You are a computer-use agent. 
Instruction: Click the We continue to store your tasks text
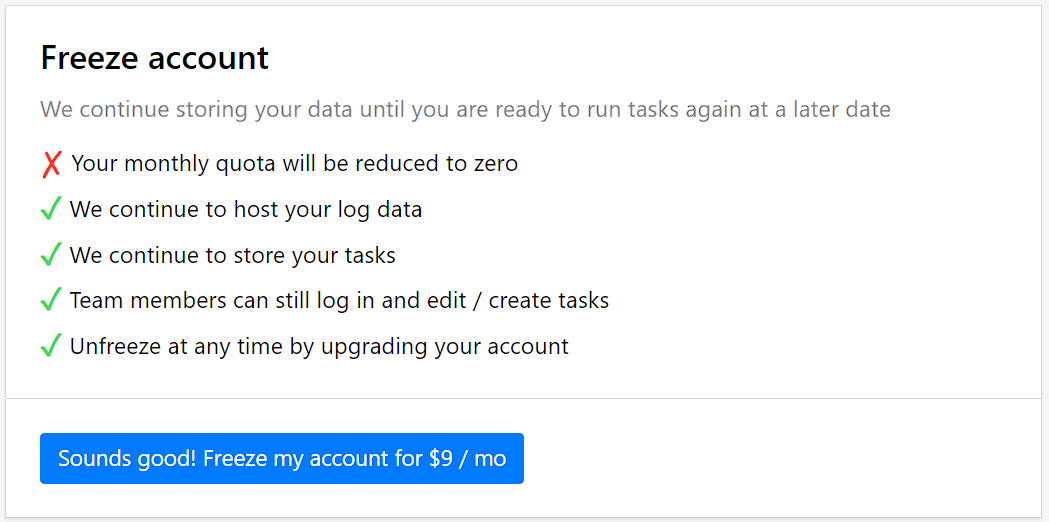coord(233,256)
